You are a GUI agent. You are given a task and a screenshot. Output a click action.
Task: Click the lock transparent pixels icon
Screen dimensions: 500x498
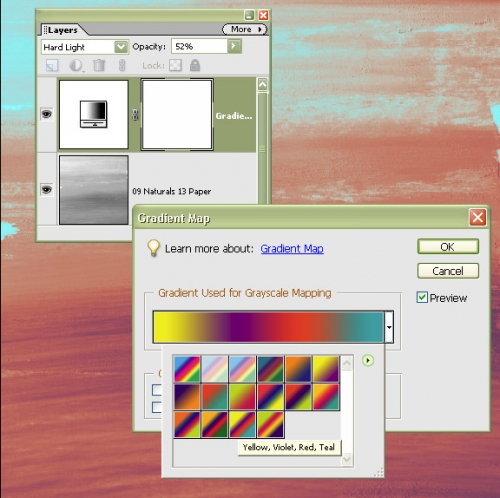tap(175, 65)
